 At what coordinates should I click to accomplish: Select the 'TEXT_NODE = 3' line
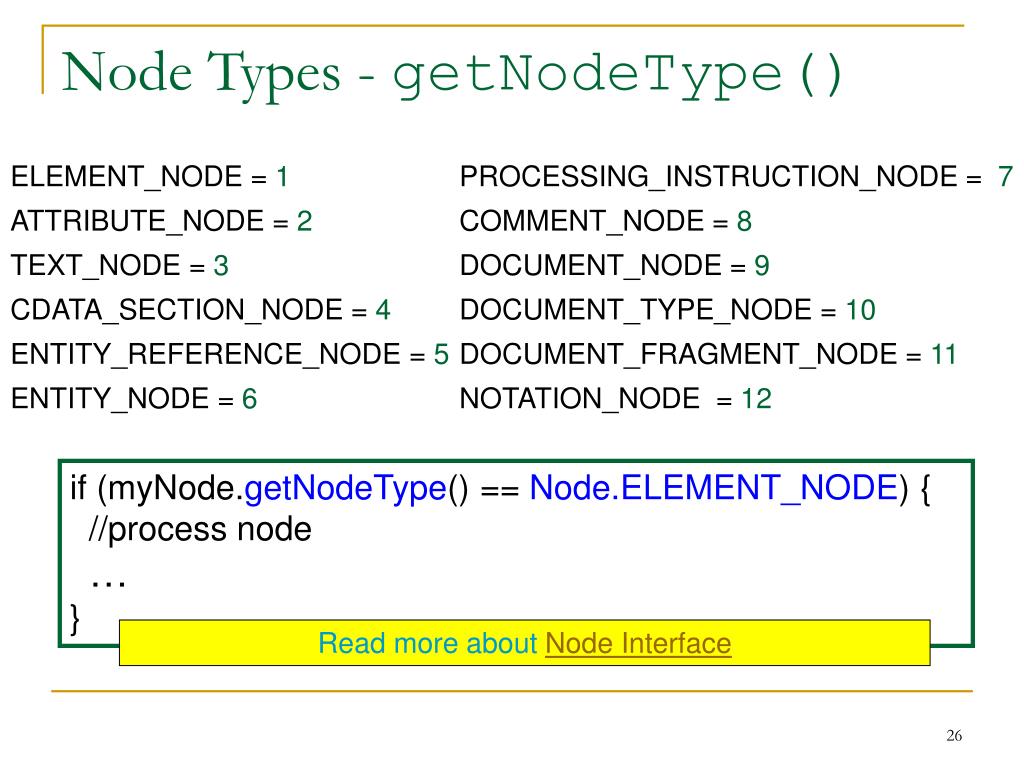click(x=120, y=266)
